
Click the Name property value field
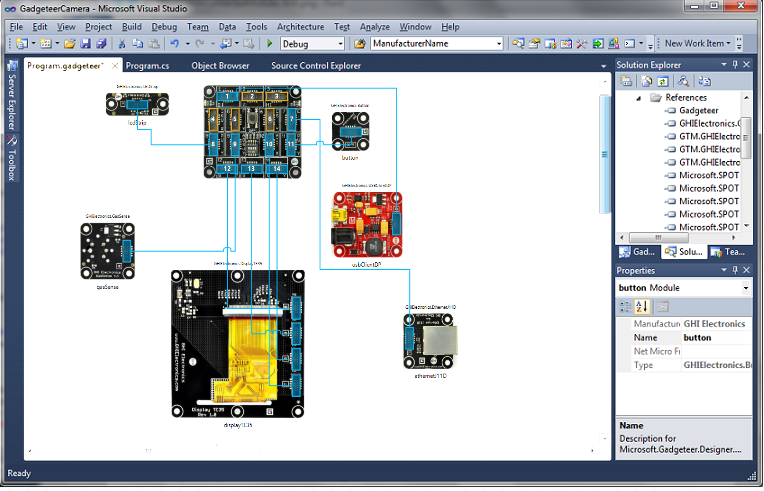716,338
